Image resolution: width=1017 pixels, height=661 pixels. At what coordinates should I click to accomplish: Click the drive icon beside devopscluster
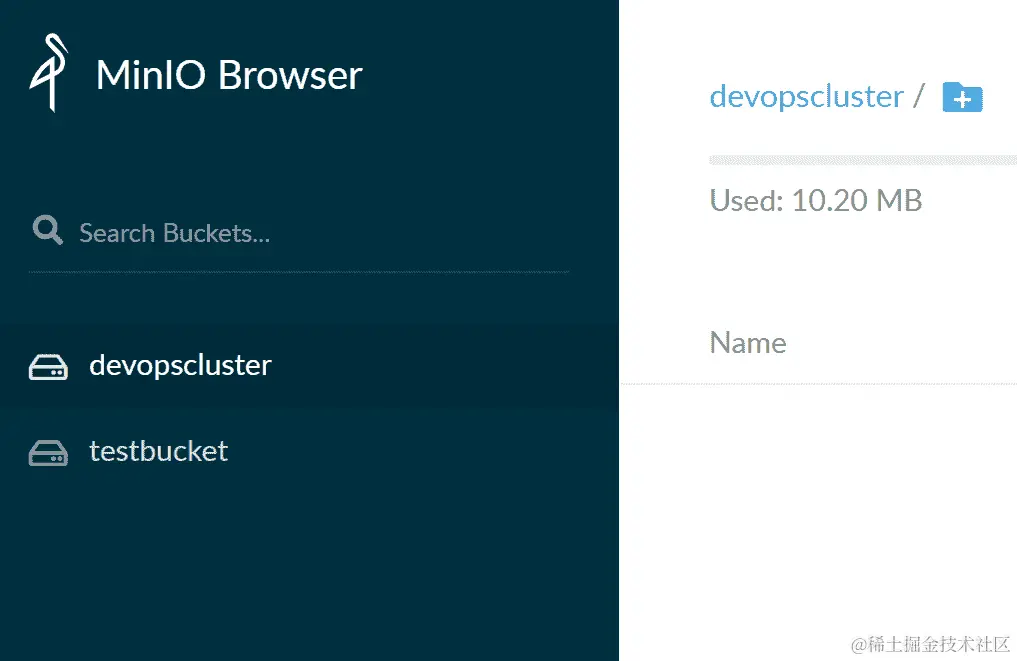49,367
